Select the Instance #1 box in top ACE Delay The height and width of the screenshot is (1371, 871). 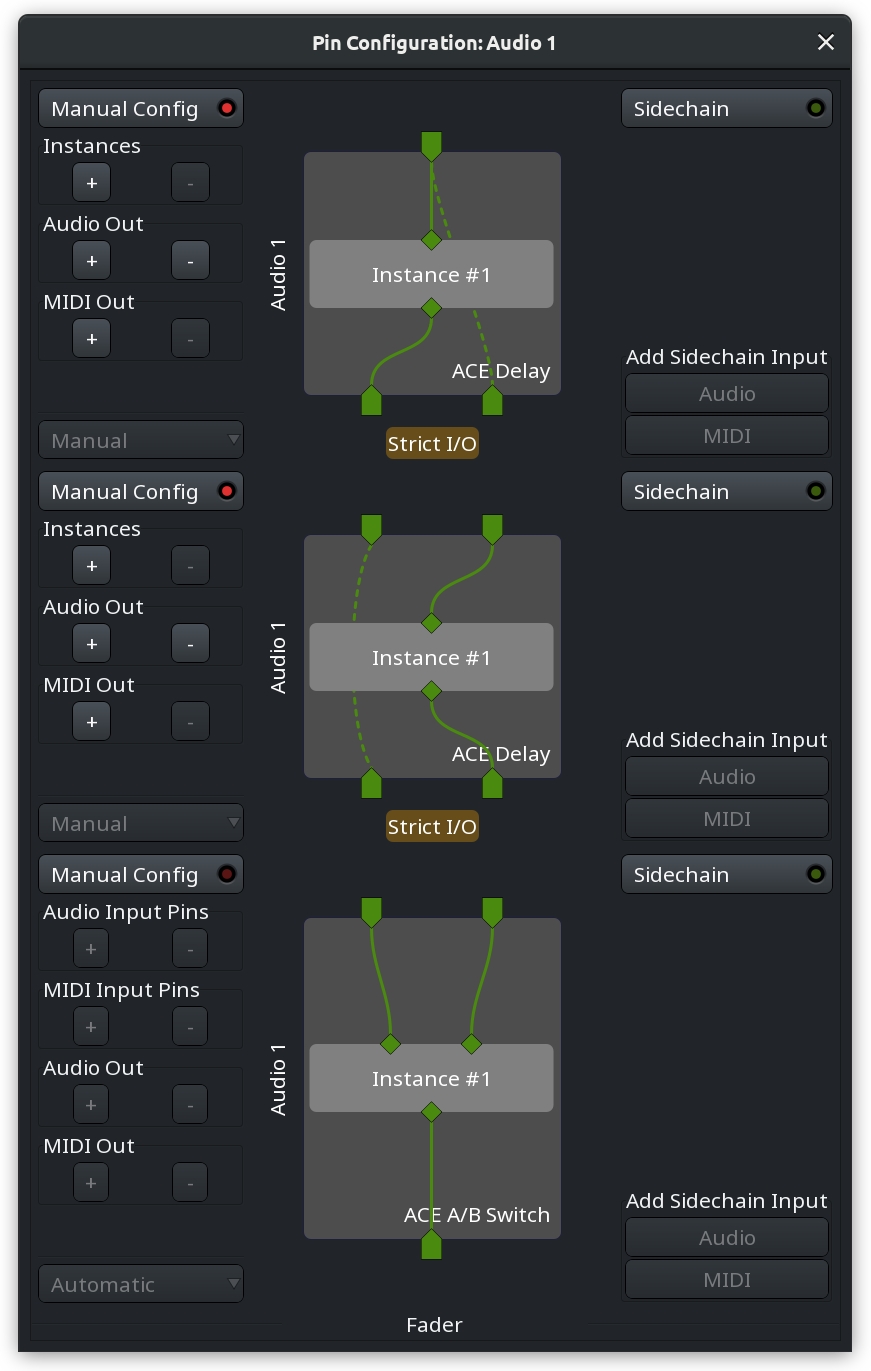click(431, 274)
